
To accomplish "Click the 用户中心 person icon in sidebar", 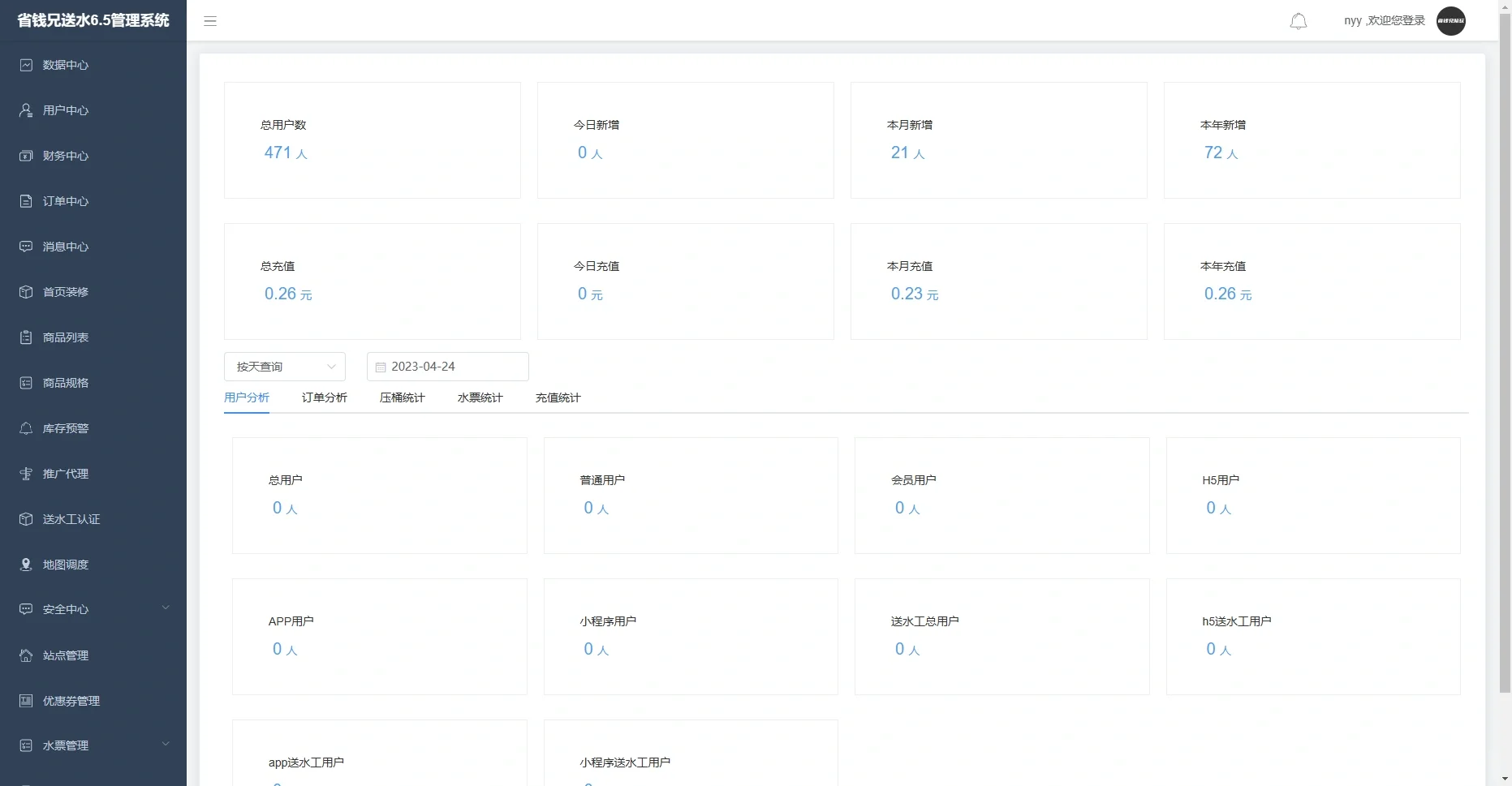I will (x=26, y=110).
